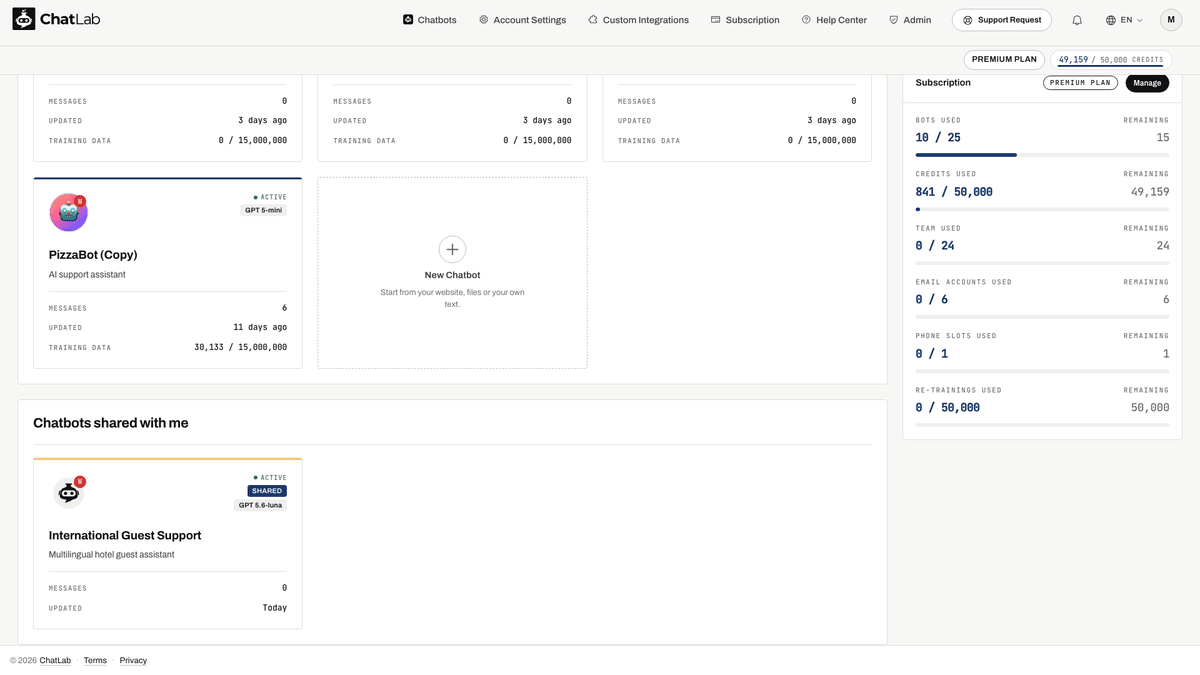Click 'Multilingual hotel guest assistant' description
Screen dimensions: 1200x675
pyautogui.click(x=112, y=554)
